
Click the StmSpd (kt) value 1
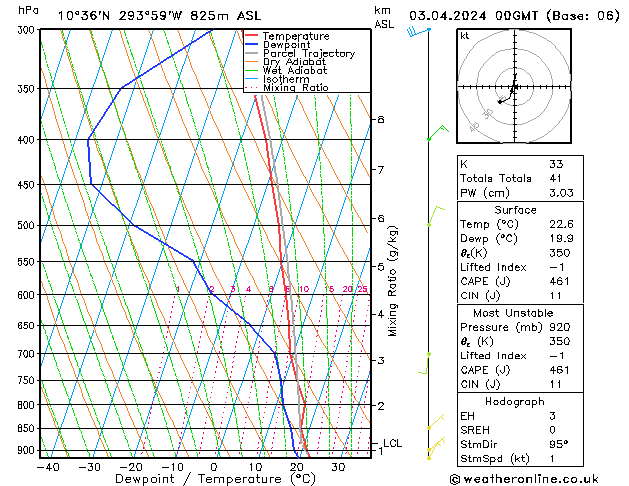click(552, 458)
